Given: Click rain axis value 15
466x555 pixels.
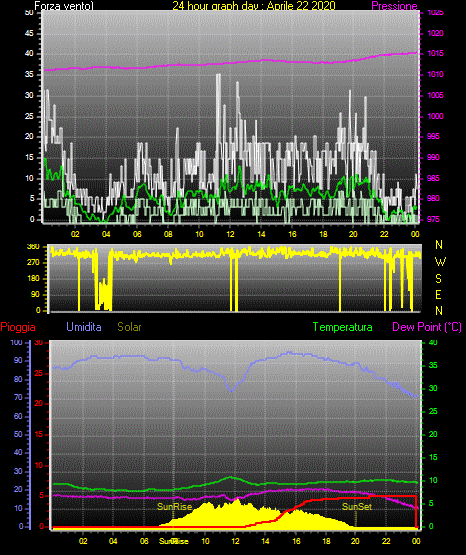Looking at the screenshot, I should [x=39, y=434].
